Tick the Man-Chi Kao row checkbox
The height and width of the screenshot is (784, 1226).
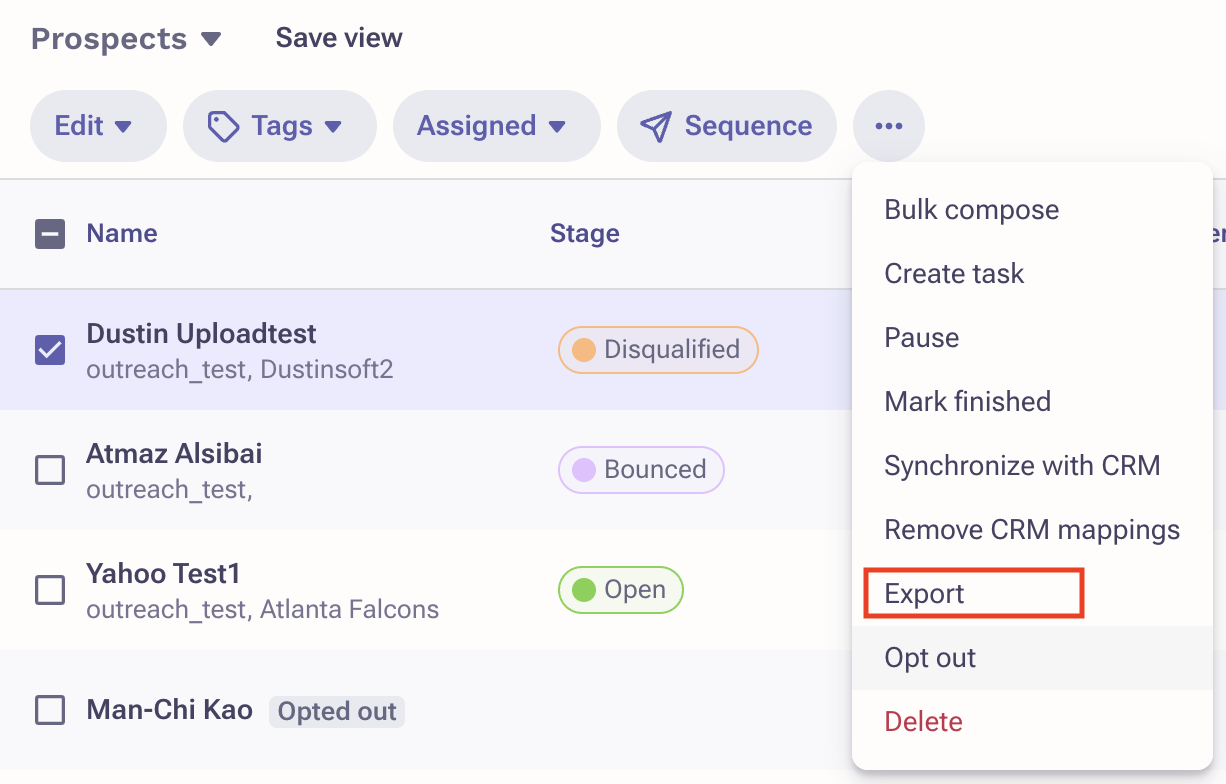tap(50, 711)
